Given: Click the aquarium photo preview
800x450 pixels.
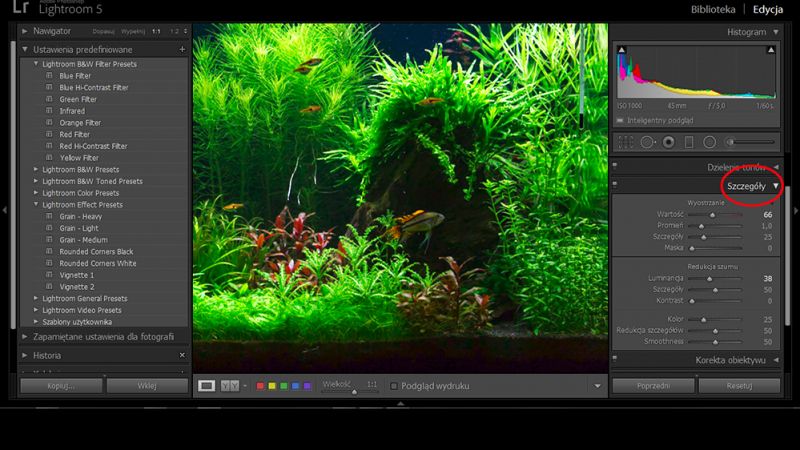Looking at the screenshot, I should [x=400, y=198].
